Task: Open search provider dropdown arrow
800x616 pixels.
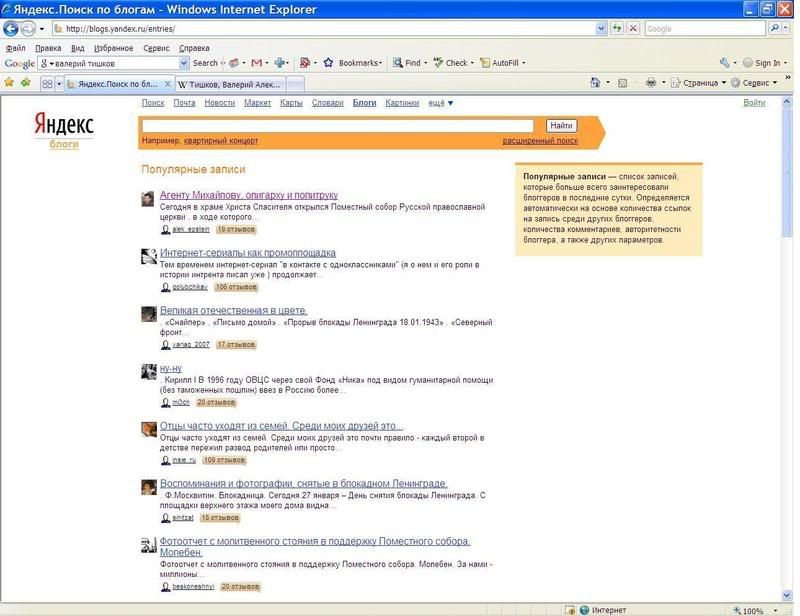Action: pyautogui.click(x=786, y=29)
